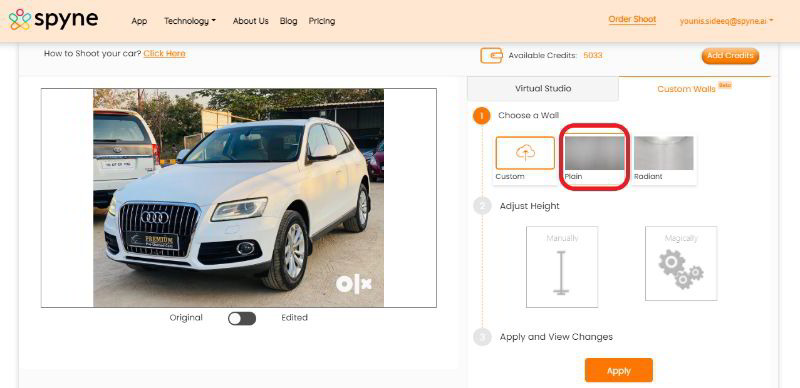Switch to the Virtual Studio tab
Viewport: 800px width, 388px height.
[543, 89]
